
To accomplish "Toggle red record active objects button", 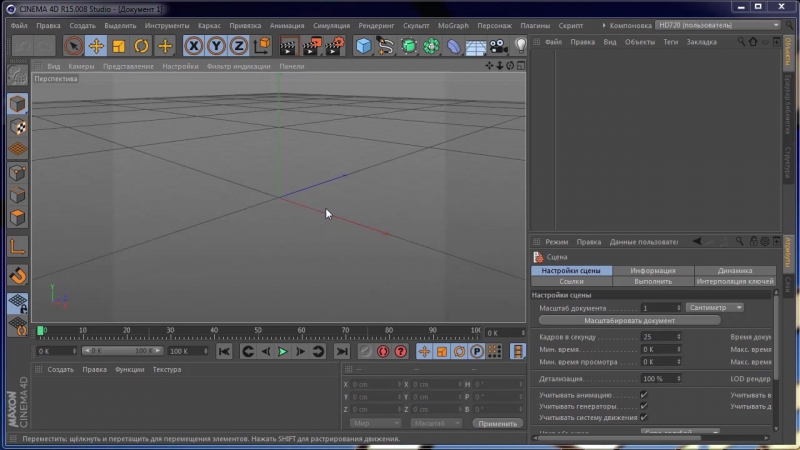I will point(365,352).
